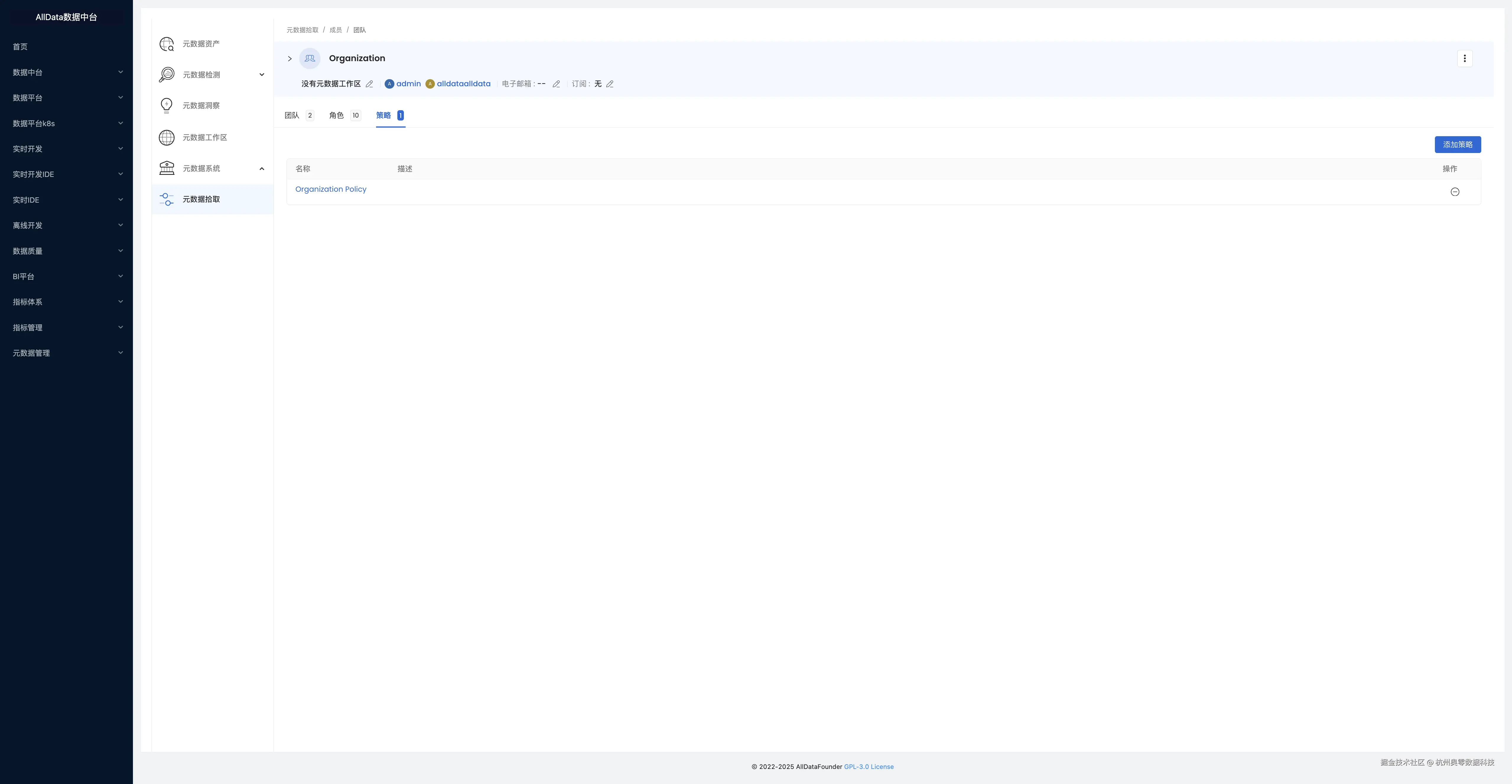The height and width of the screenshot is (784, 1512).
Task: Open the Organization Policy link
Action: coord(331,189)
